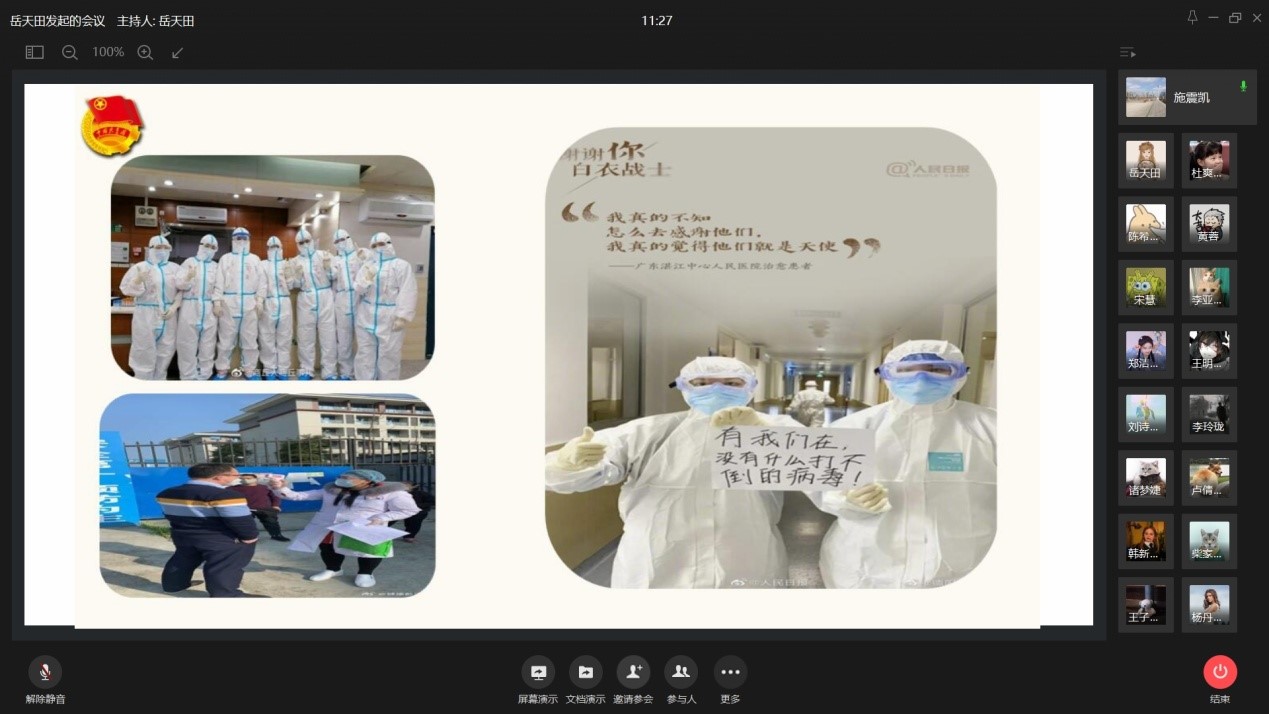Click 邀请参会 invite icon
The image size is (1269, 714).
click(633, 673)
